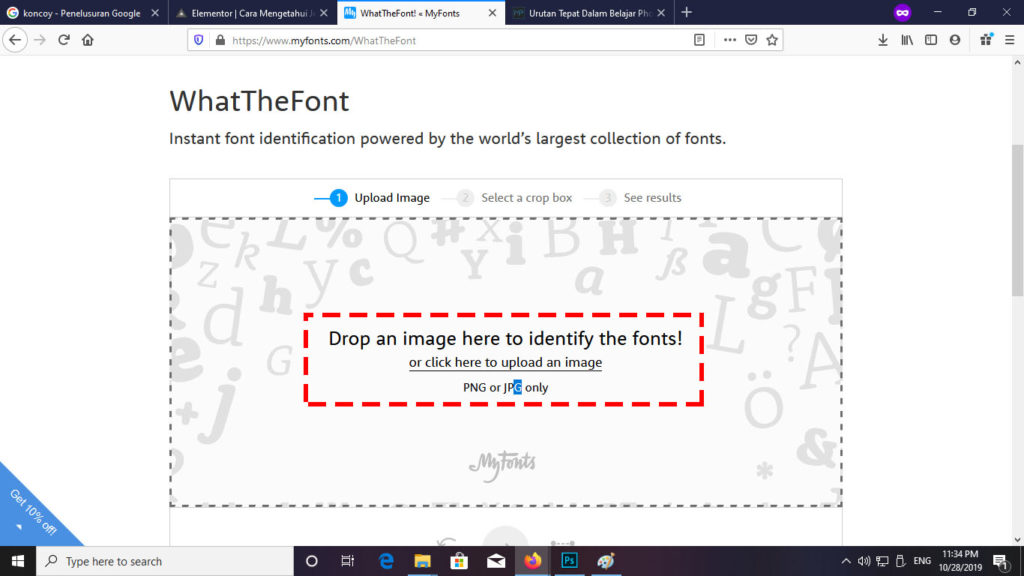This screenshot has height=576, width=1024.
Task: Open the browser home page
Action: [88, 40]
